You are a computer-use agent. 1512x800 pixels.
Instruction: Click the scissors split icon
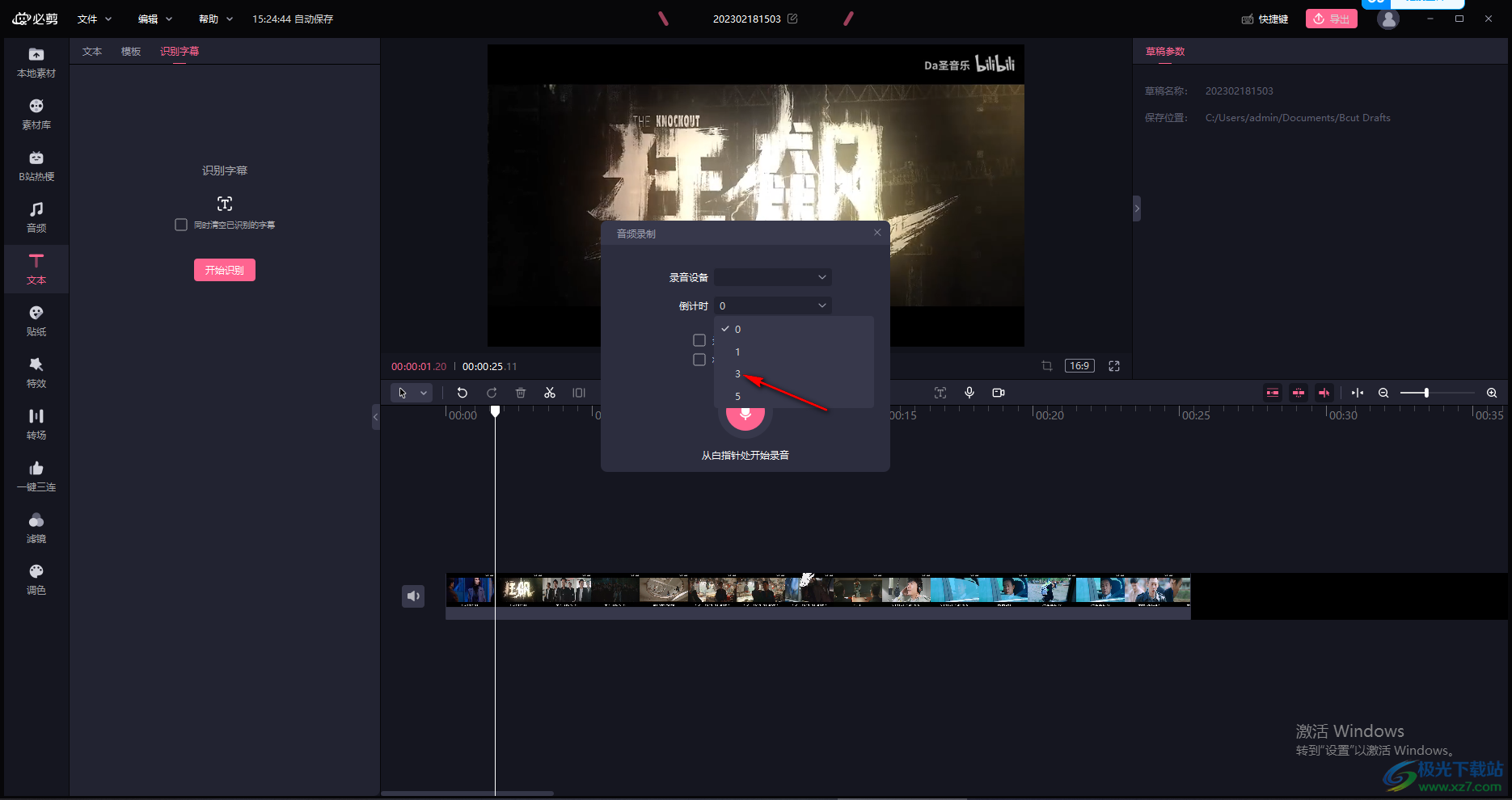click(550, 393)
